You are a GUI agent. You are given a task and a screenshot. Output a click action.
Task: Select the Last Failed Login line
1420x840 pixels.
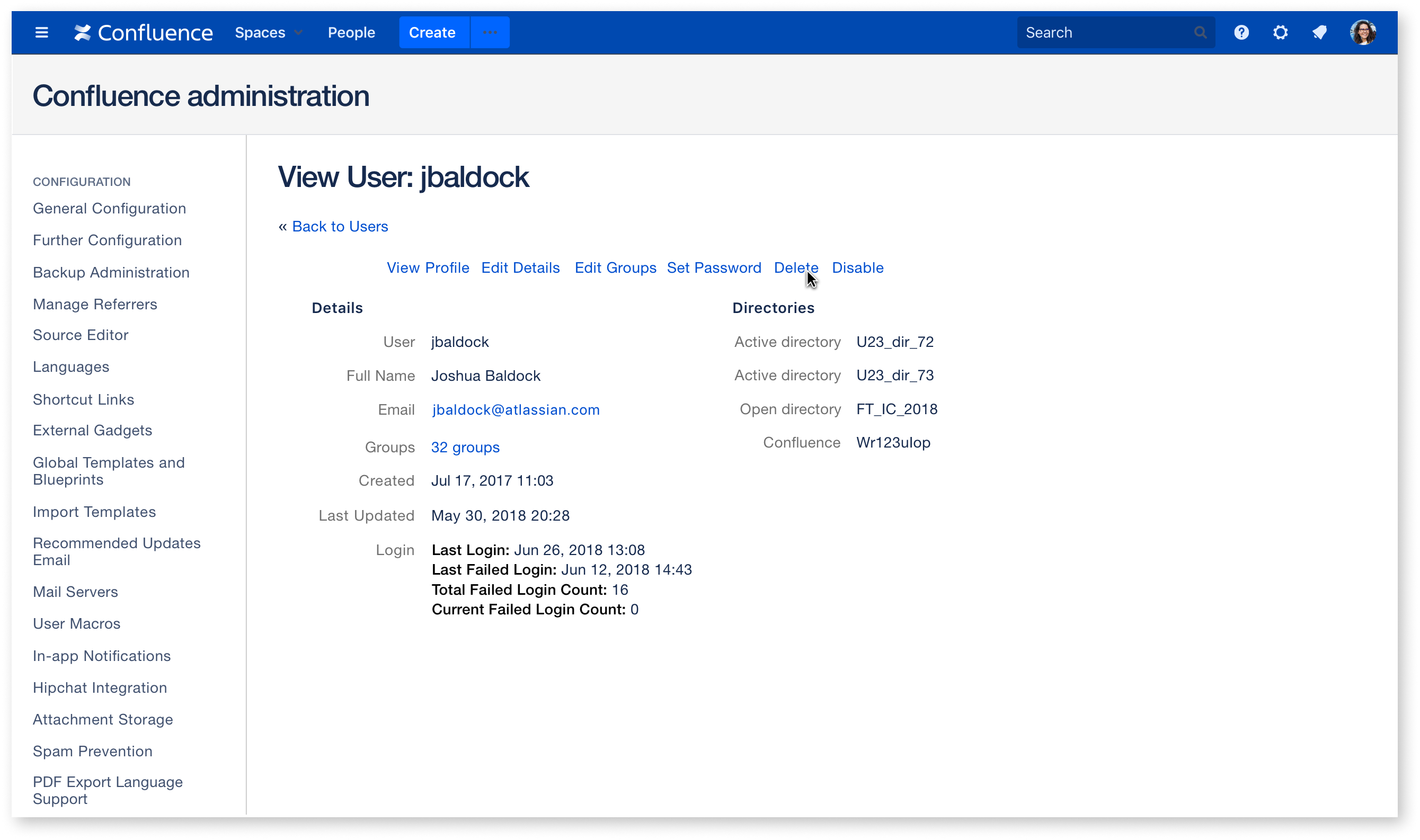pos(562,569)
